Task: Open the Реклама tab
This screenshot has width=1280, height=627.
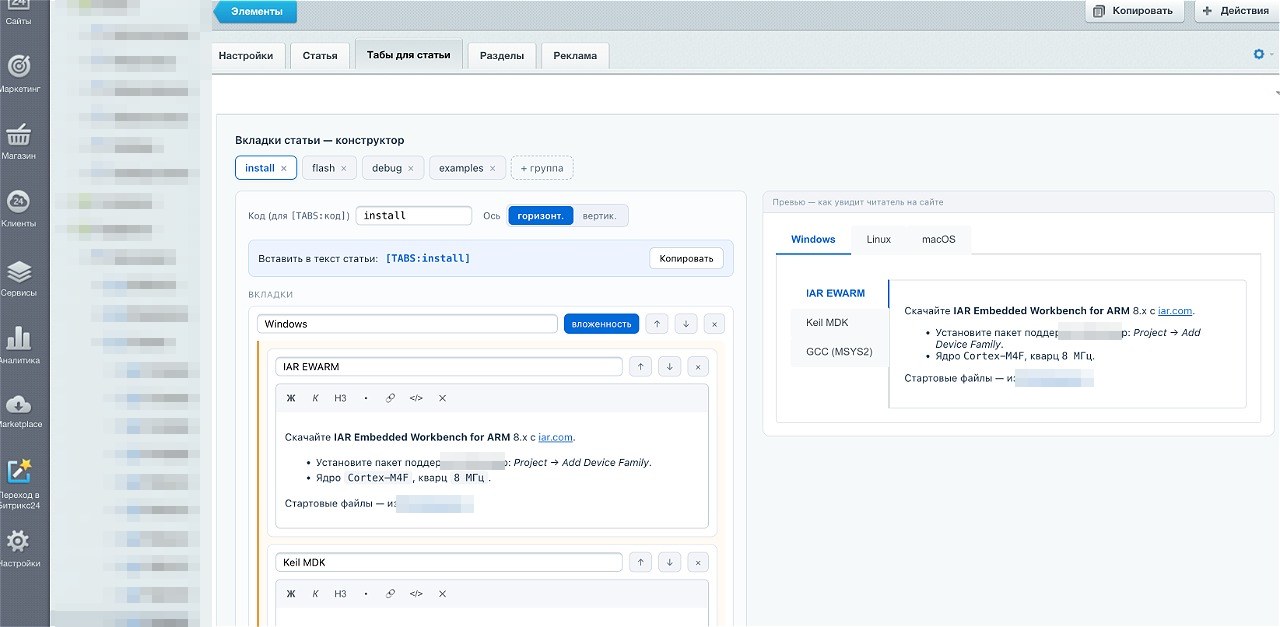Action: [575, 56]
